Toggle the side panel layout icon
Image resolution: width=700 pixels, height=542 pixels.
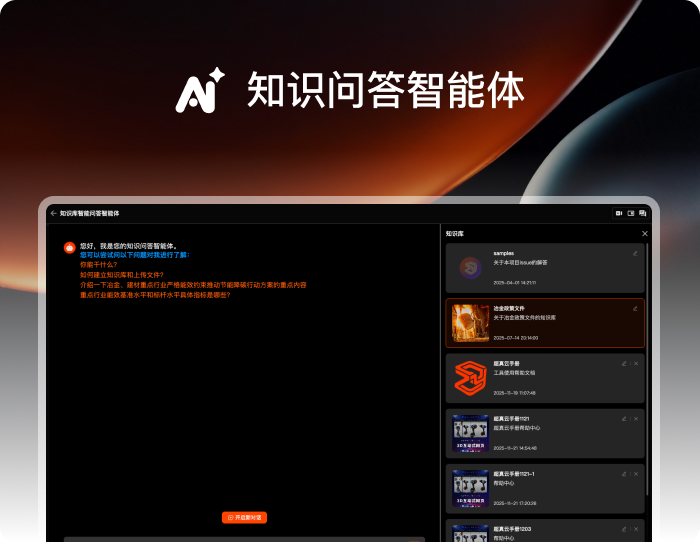point(631,213)
